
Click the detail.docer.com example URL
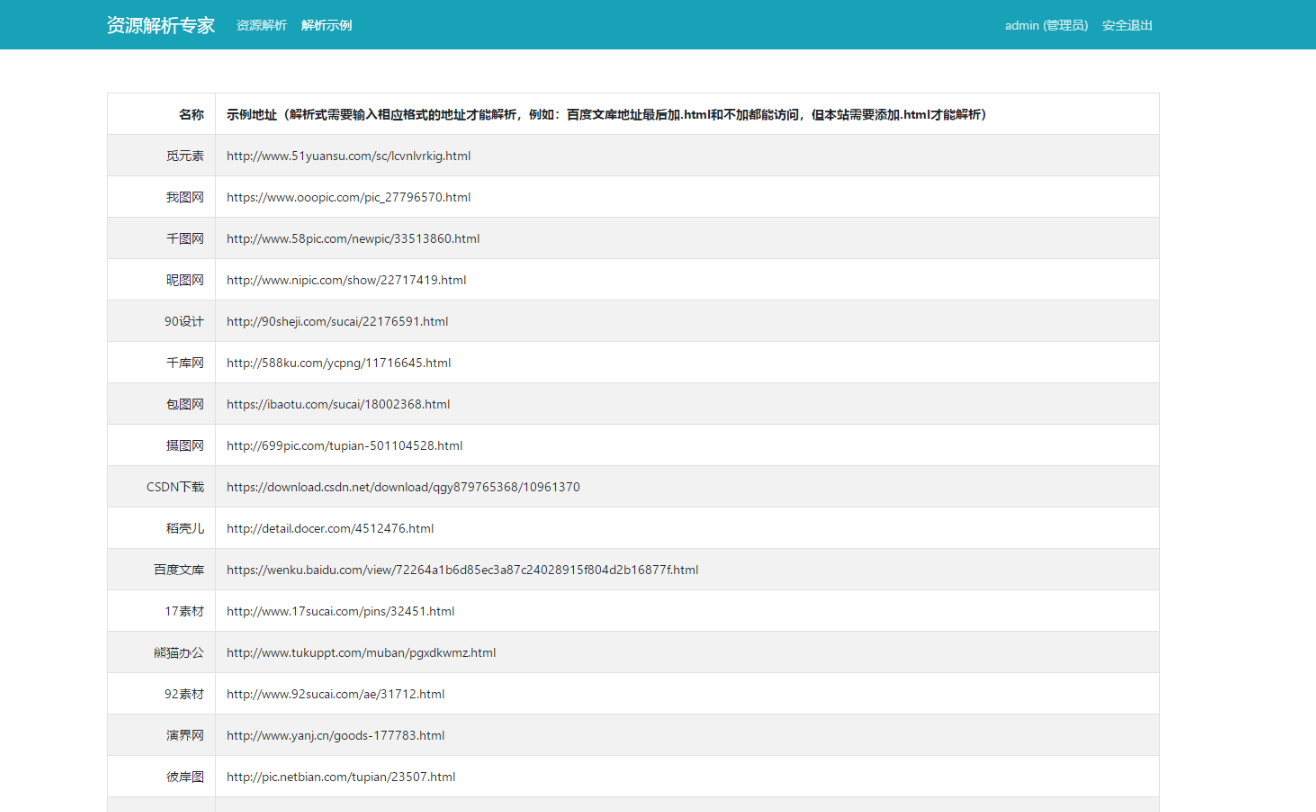[330, 529]
